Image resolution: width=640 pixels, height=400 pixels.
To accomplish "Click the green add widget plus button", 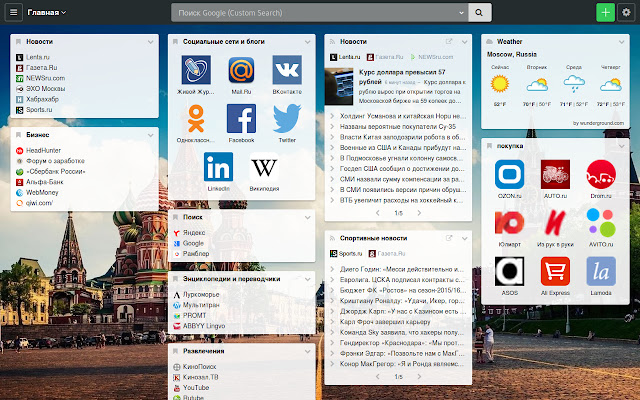I will [604, 13].
